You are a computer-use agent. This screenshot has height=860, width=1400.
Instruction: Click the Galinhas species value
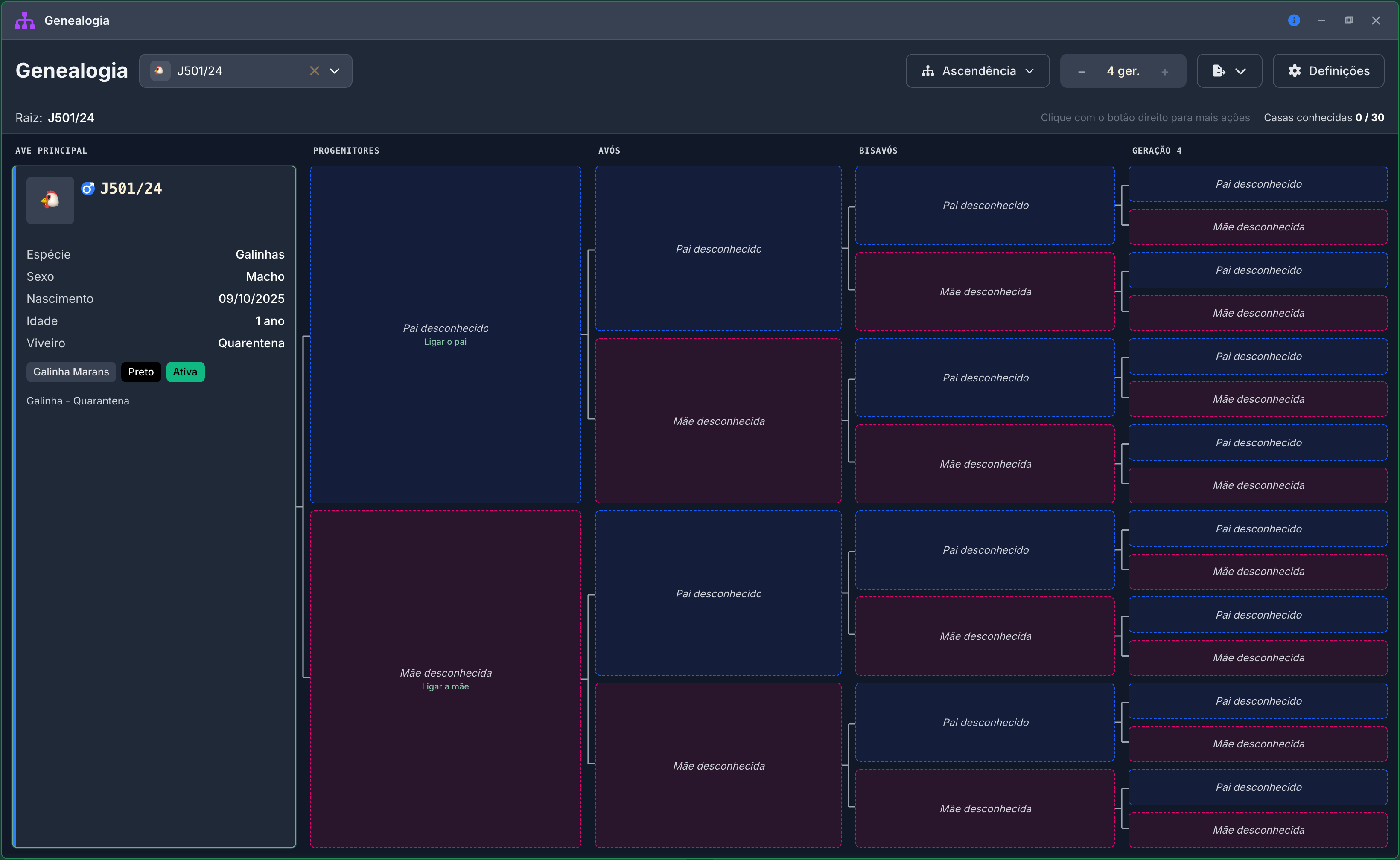pos(260,254)
